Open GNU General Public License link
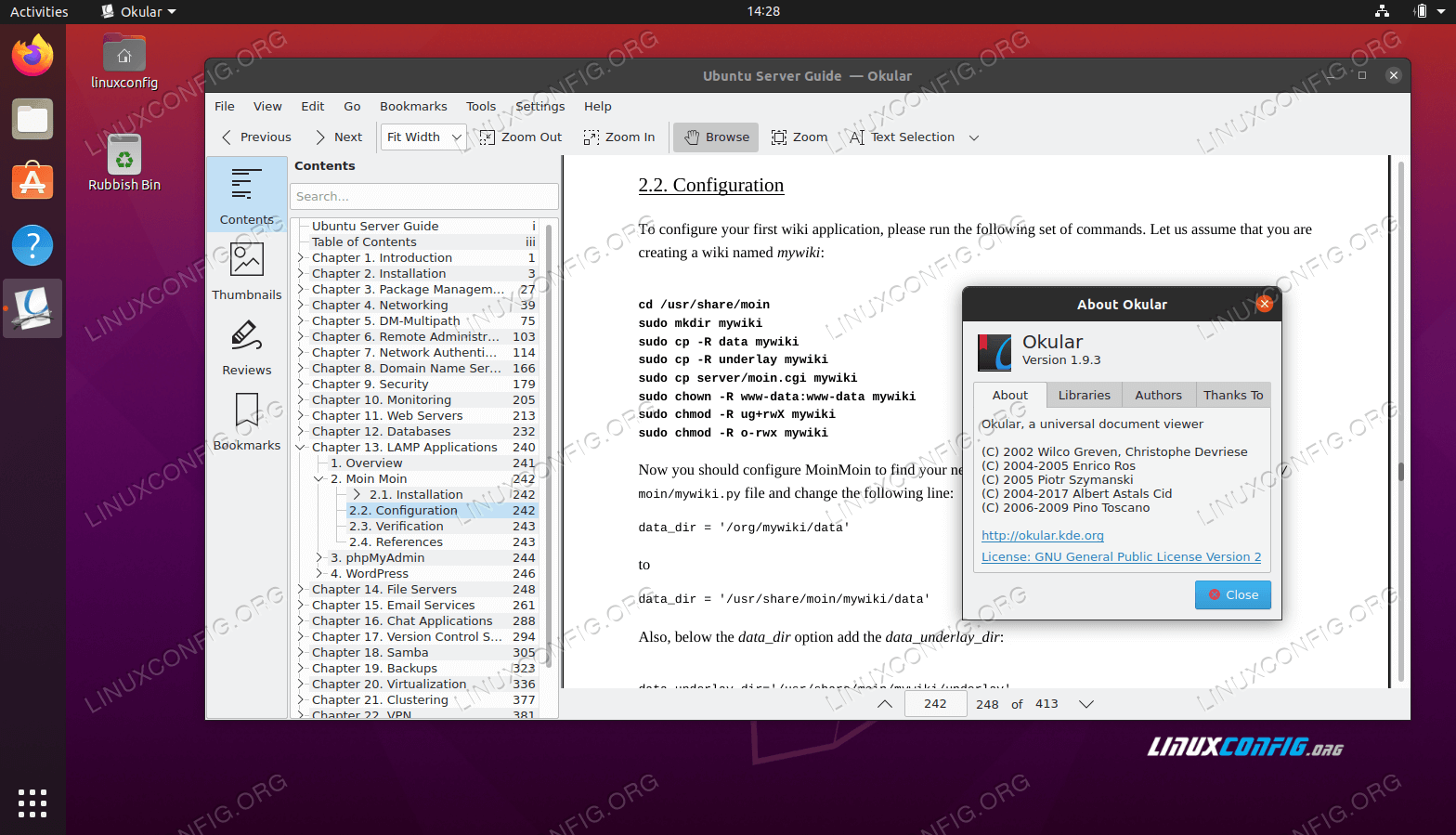Image resolution: width=1456 pixels, height=835 pixels. (x=1121, y=557)
